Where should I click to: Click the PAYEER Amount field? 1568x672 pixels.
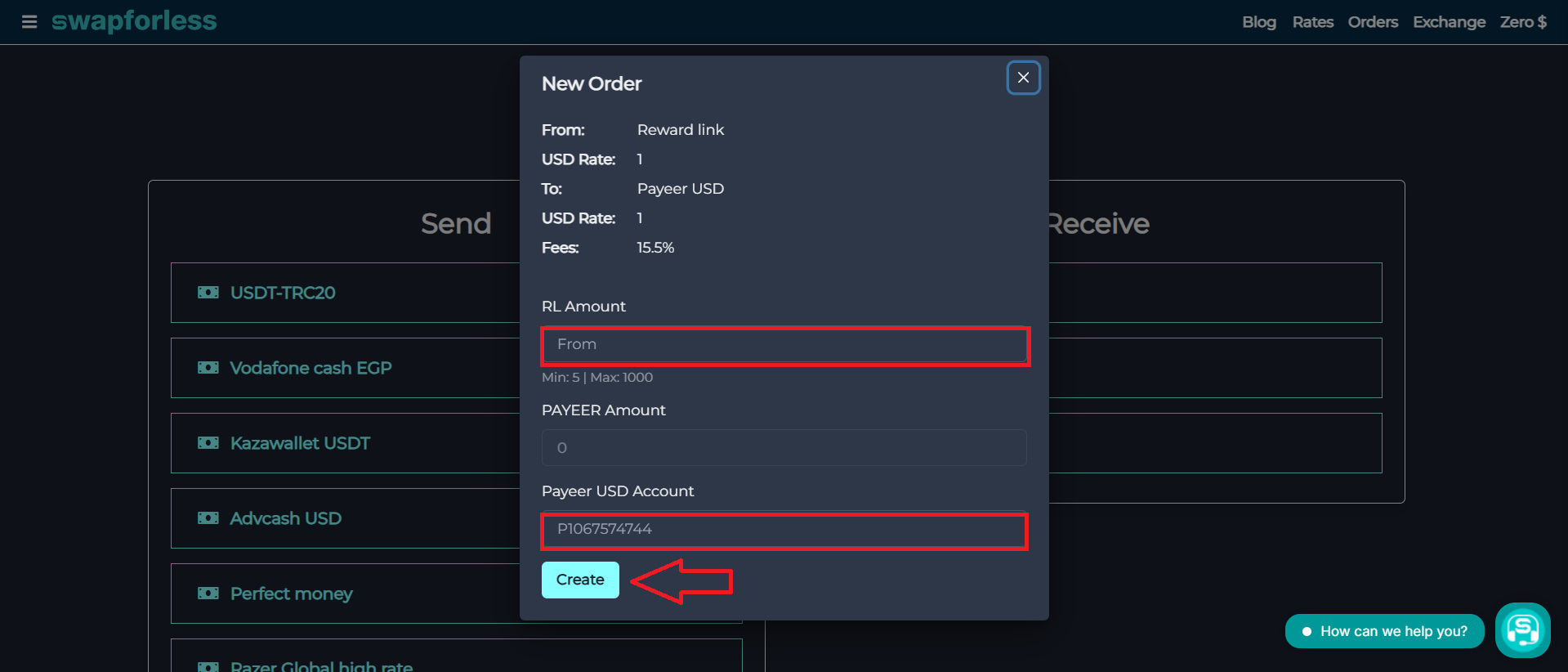pos(784,448)
